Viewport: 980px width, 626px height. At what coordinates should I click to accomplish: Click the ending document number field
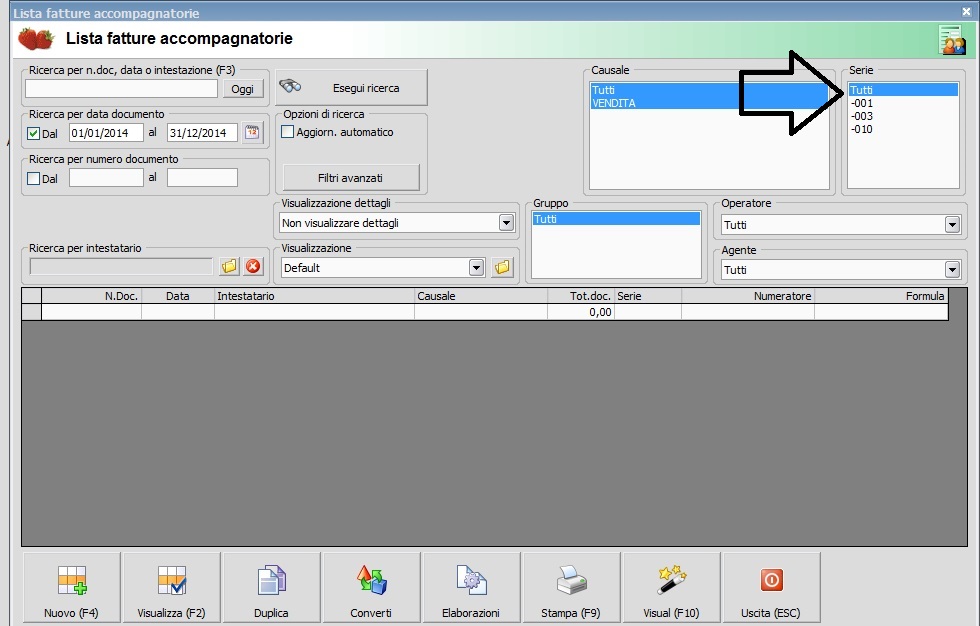pos(202,177)
